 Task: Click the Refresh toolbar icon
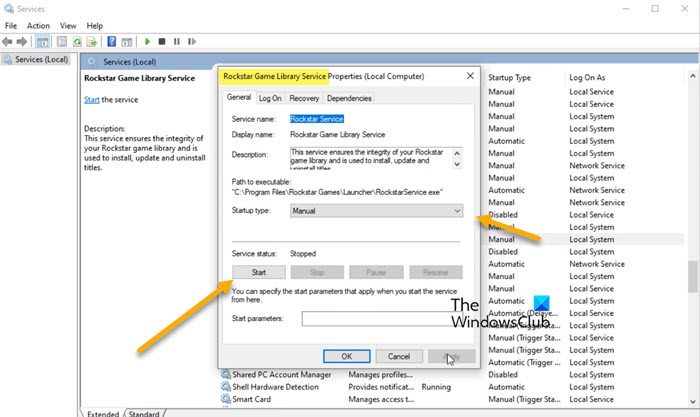click(77, 42)
